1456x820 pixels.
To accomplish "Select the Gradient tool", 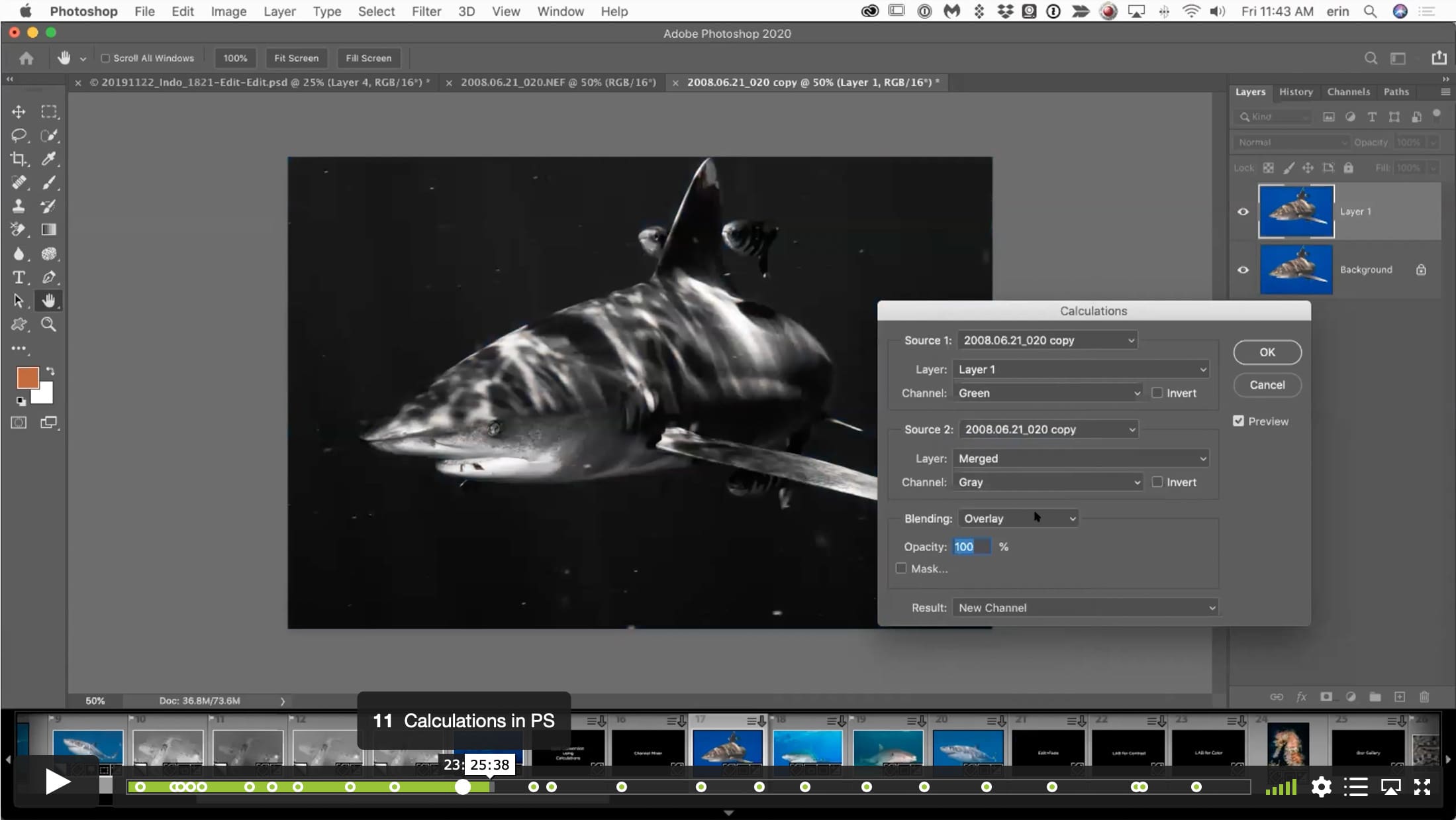I will click(49, 230).
